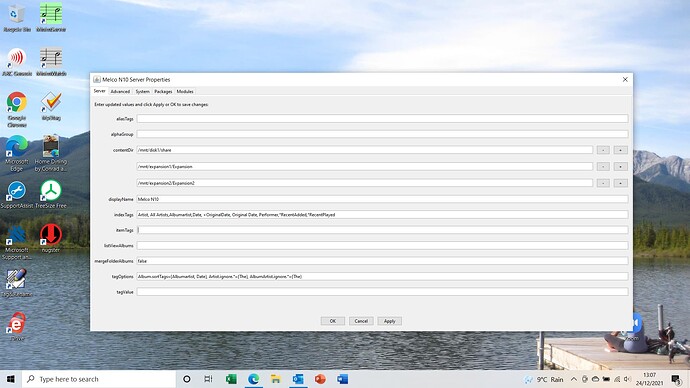
Task: Open the MinimServer desktop shortcut
Action: pyautogui.click(x=51, y=17)
